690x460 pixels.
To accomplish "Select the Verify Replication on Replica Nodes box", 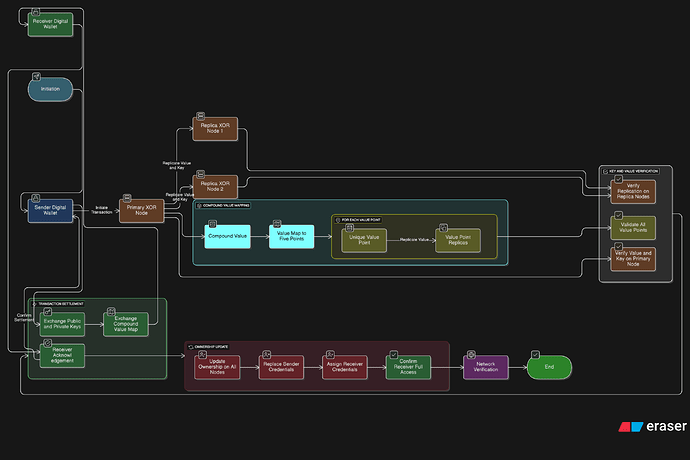I will [633, 191].
